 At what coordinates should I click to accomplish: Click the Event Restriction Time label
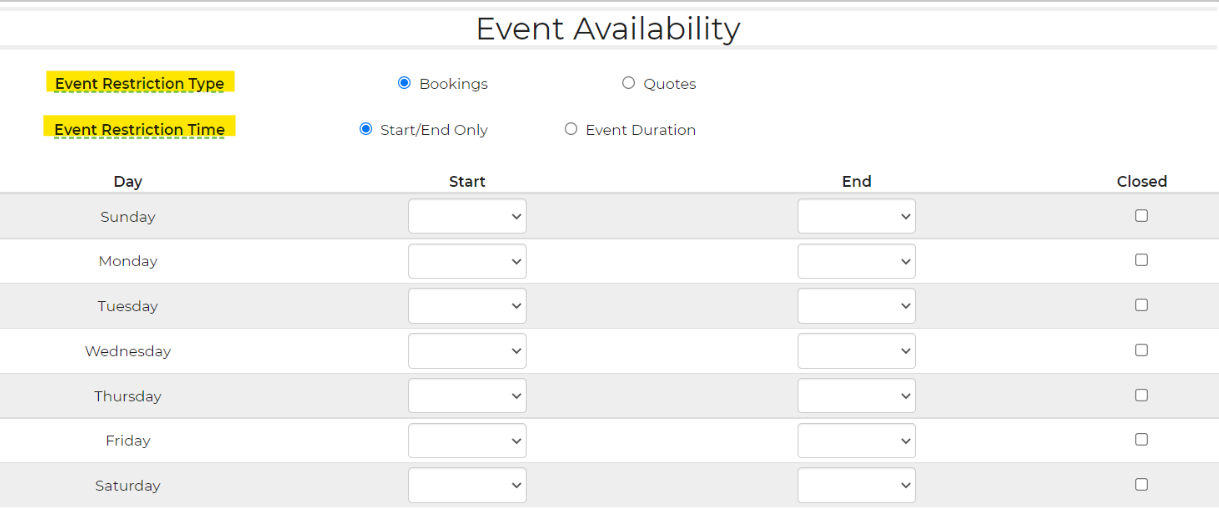139,129
